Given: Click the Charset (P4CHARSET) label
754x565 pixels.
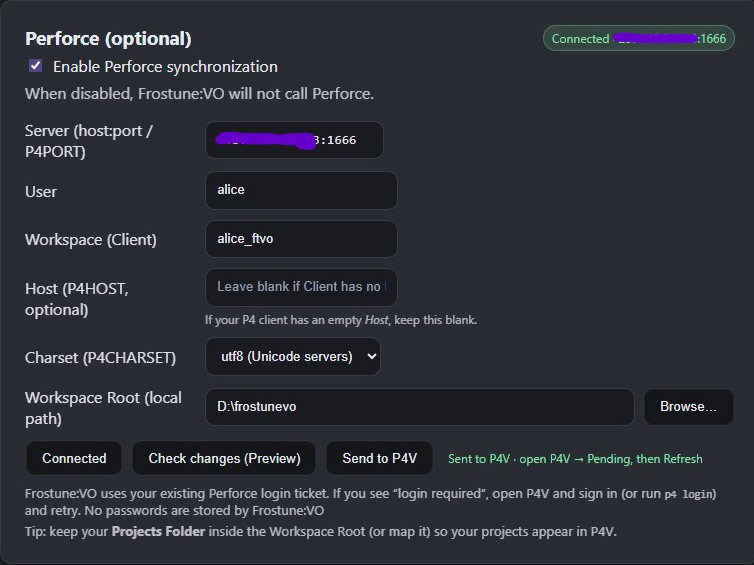Looking at the screenshot, I should [x=100, y=357].
